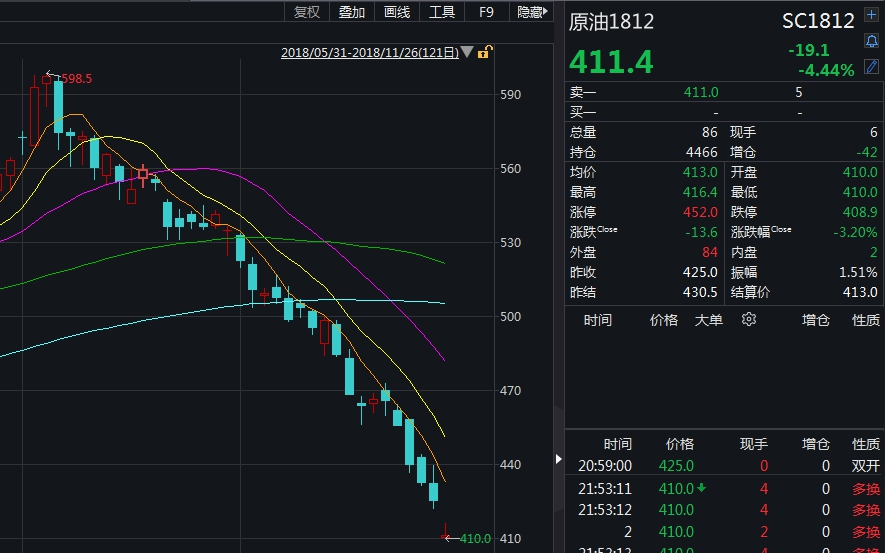Click the date range 2018/05/31-2018/11/26 link

click(x=370, y=53)
